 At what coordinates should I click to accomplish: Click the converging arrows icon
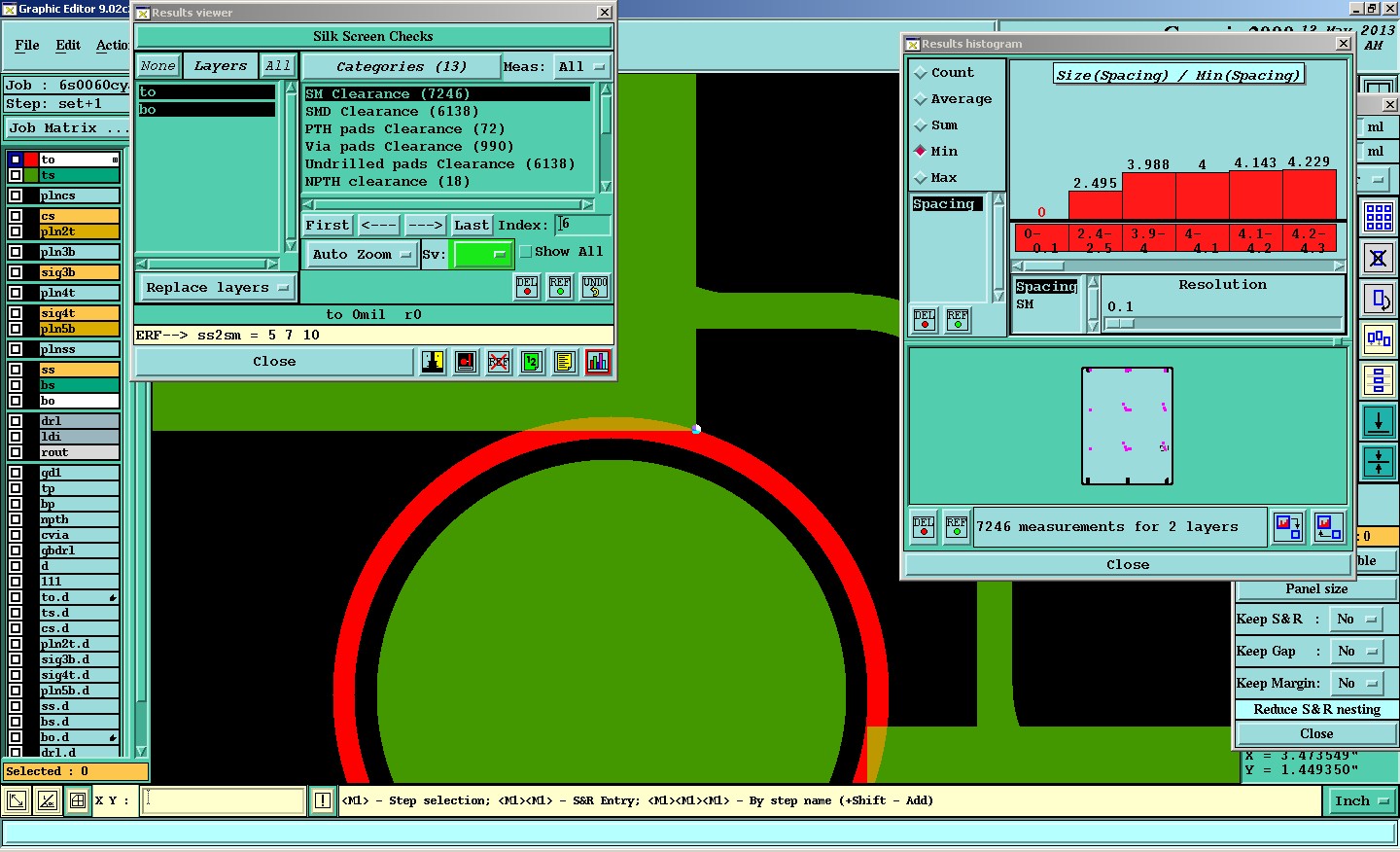pyautogui.click(x=1379, y=462)
